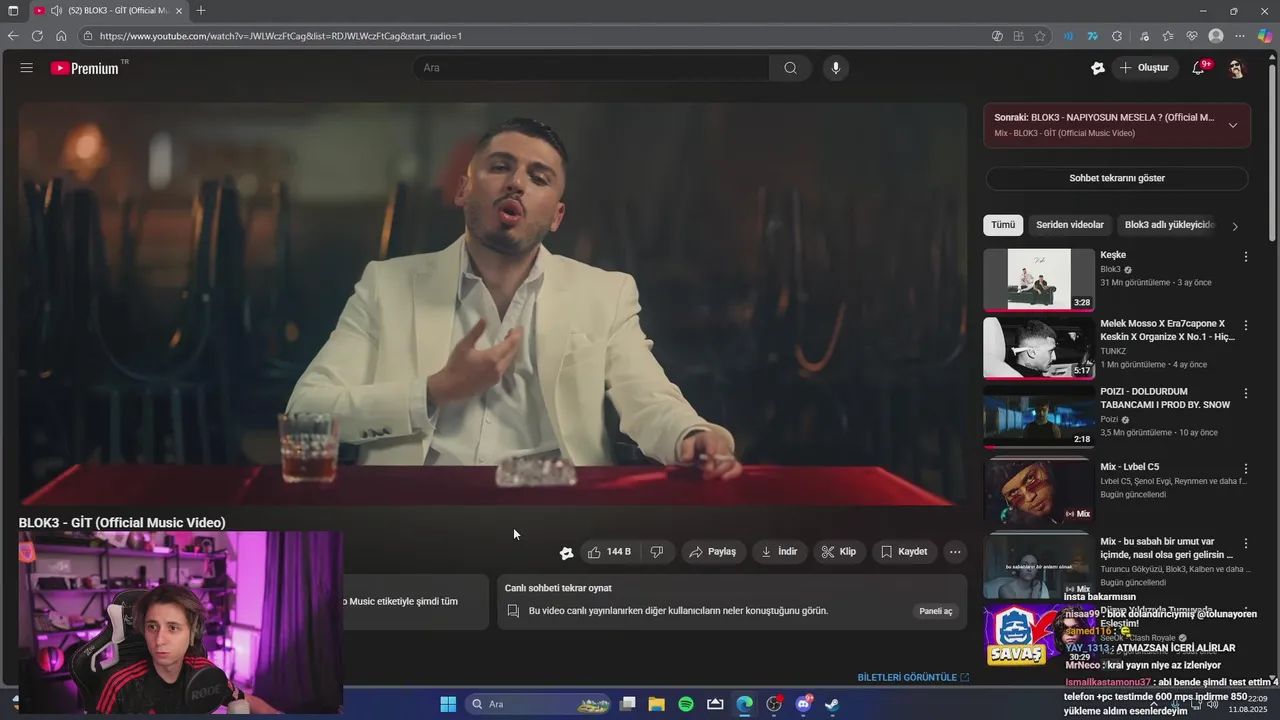Open options menu for POIZI DOLDURDUM video
This screenshot has width=1280, height=720.
(x=1246, y=394)
